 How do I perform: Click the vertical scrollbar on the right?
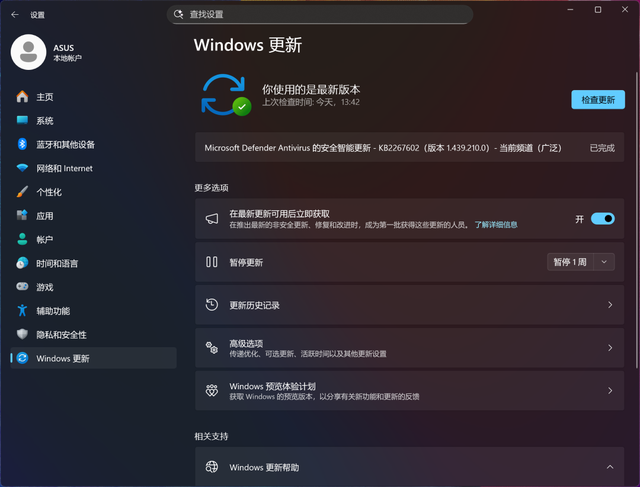click(636, 220)
